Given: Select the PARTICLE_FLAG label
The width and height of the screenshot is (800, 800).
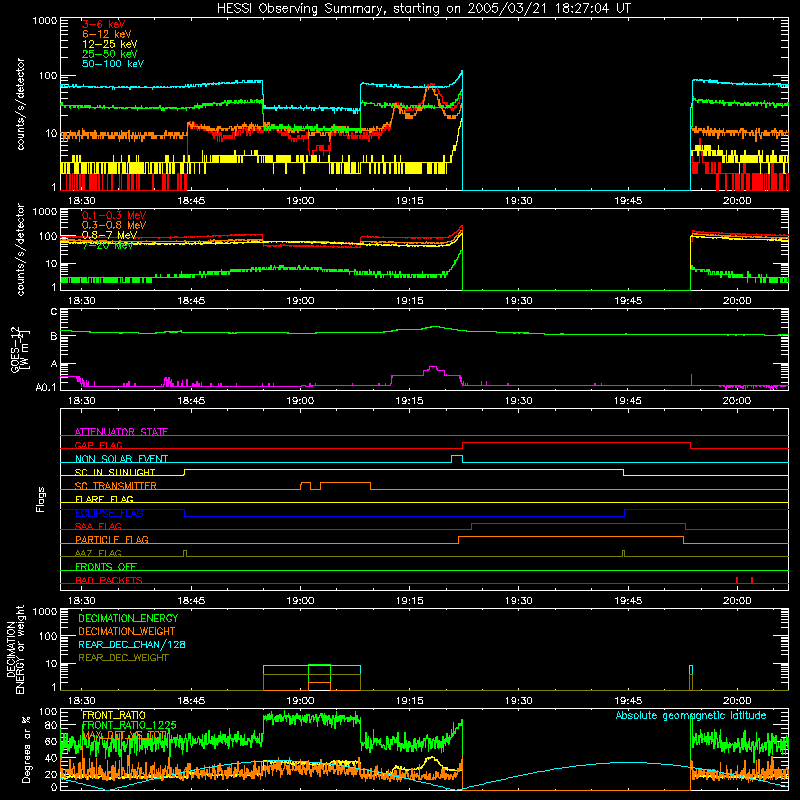Looking at the screenshot, I should pyautogui.click(x=112, y=539).
